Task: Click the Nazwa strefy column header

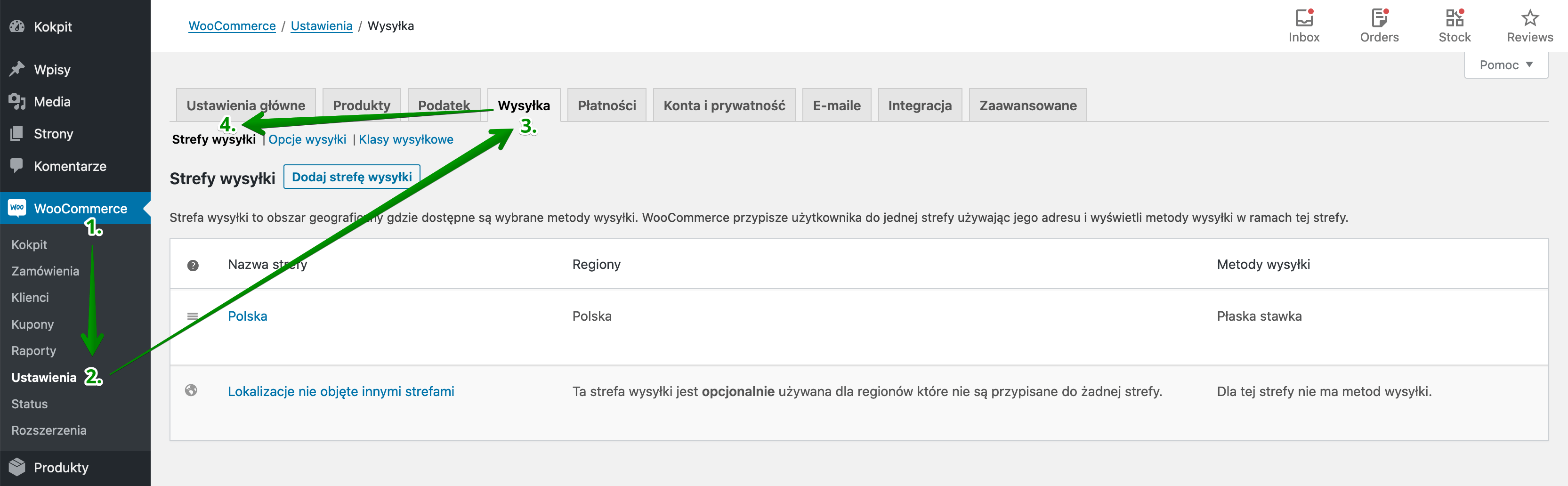Action: (x=267, y=264)
